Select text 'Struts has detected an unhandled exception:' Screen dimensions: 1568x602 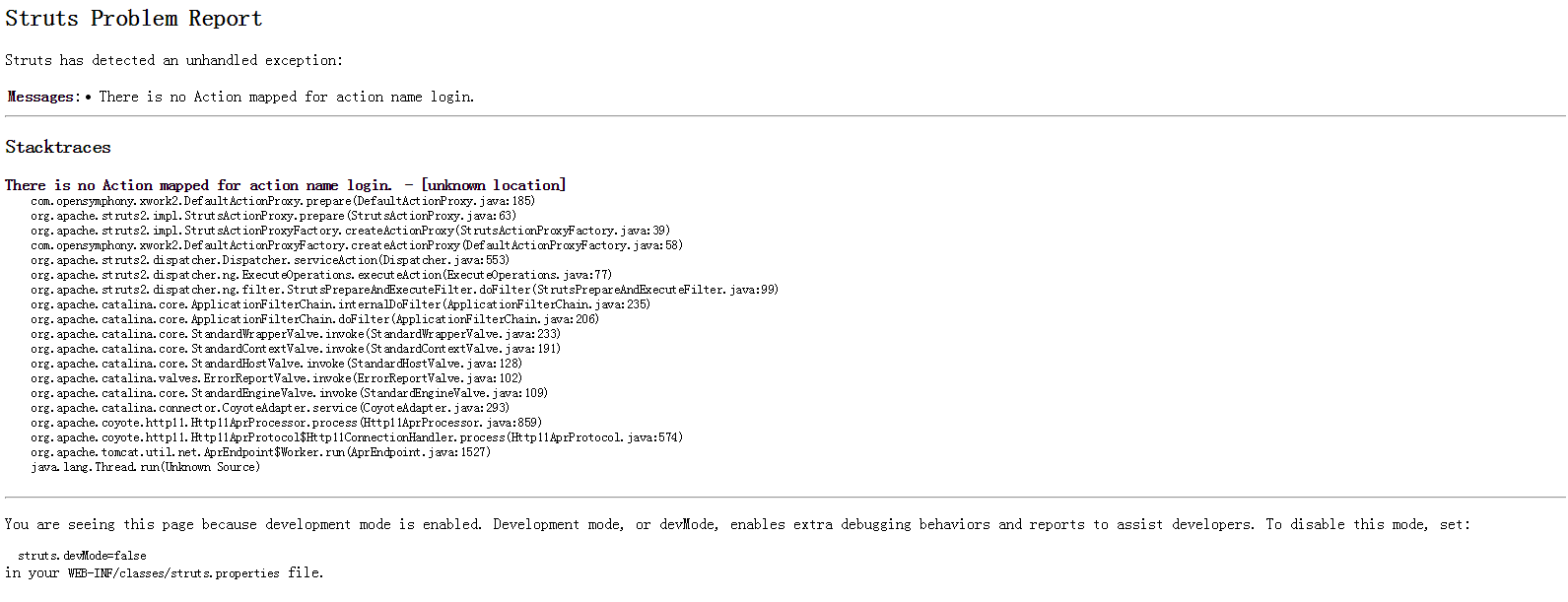pos(173,60)
